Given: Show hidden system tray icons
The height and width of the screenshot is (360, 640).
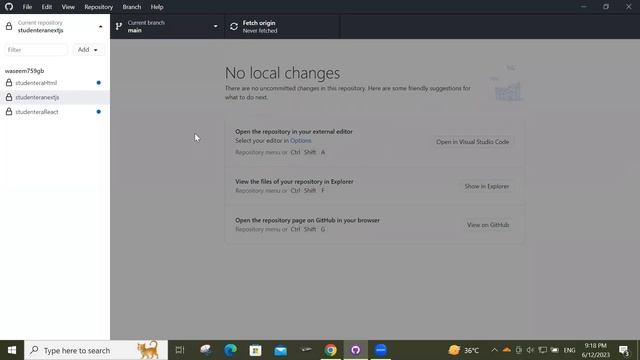Looking at the screenshot, I should coord(494,350).
